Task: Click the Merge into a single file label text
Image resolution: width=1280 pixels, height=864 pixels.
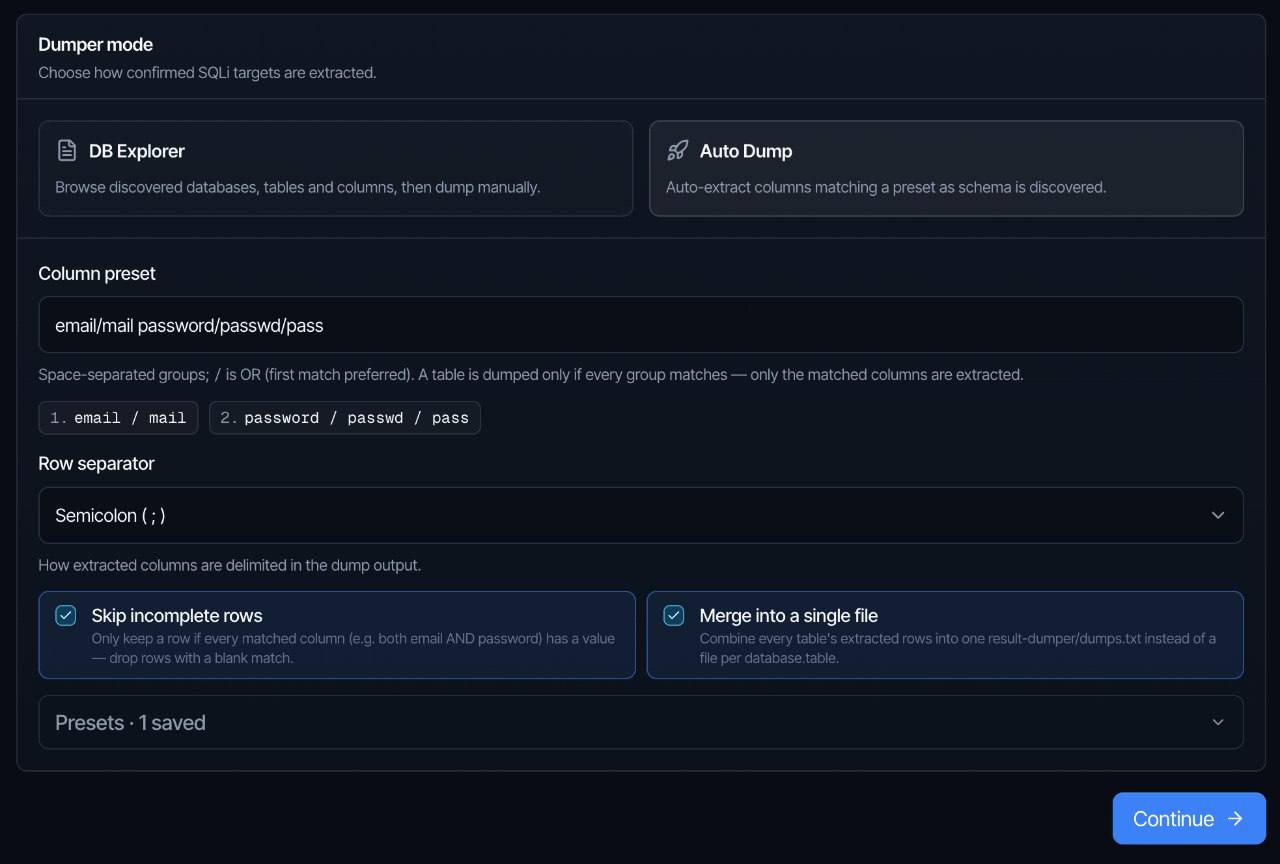Action: (789, 616)
